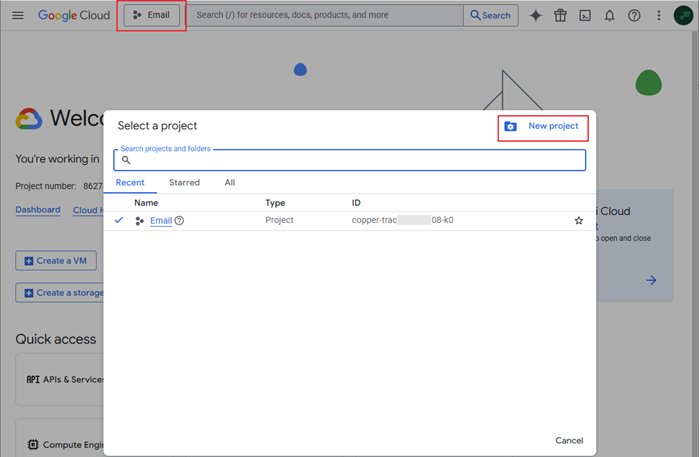Focus the Search projects and folders field
The image size is (699, 457).
tap(350, 160)
